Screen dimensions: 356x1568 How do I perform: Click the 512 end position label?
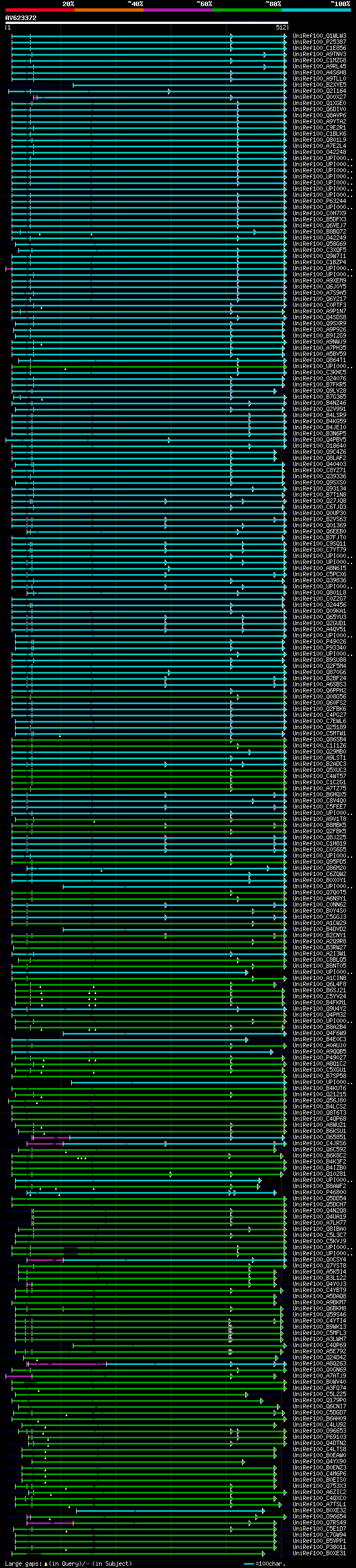click(x=281, y=28)
